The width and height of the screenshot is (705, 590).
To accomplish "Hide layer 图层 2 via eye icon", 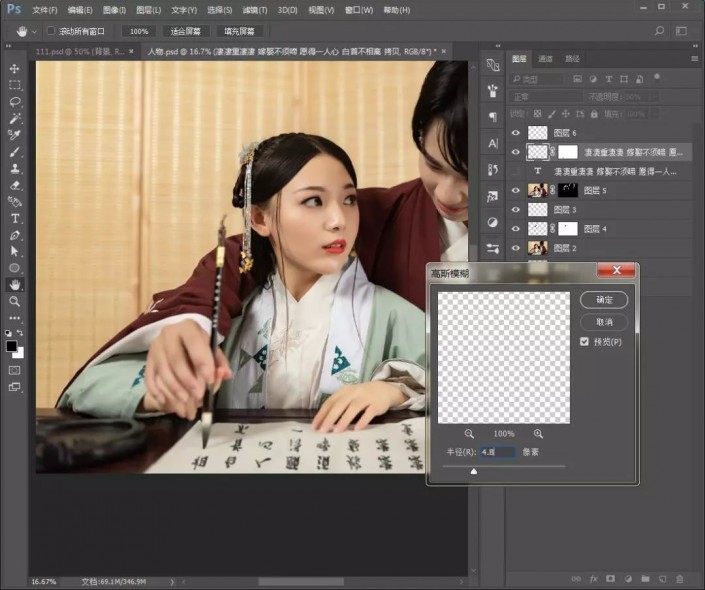I will click(516, 248).
